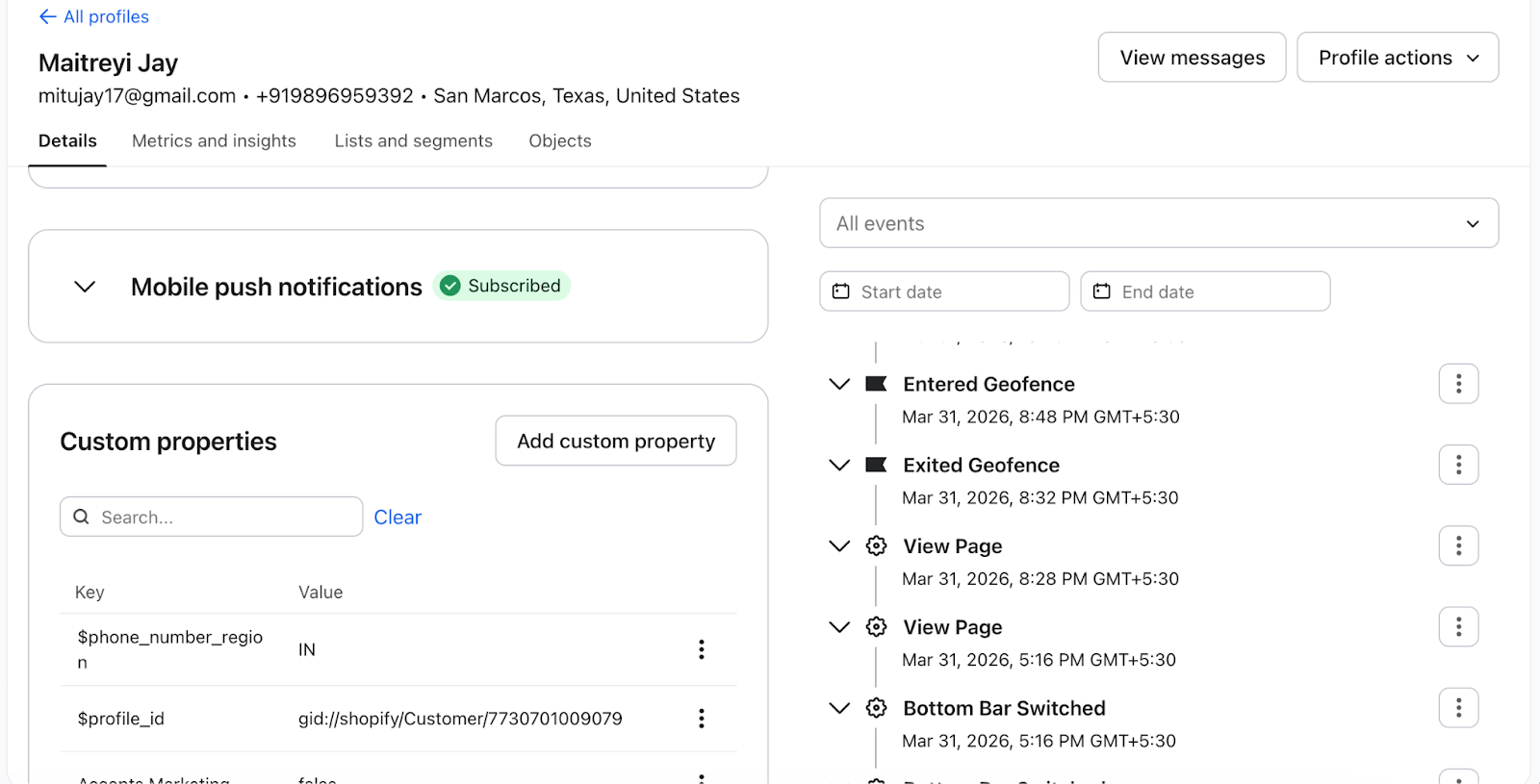
Task: Switch to Lists and segments tab
Action: (x=414, y=140)
